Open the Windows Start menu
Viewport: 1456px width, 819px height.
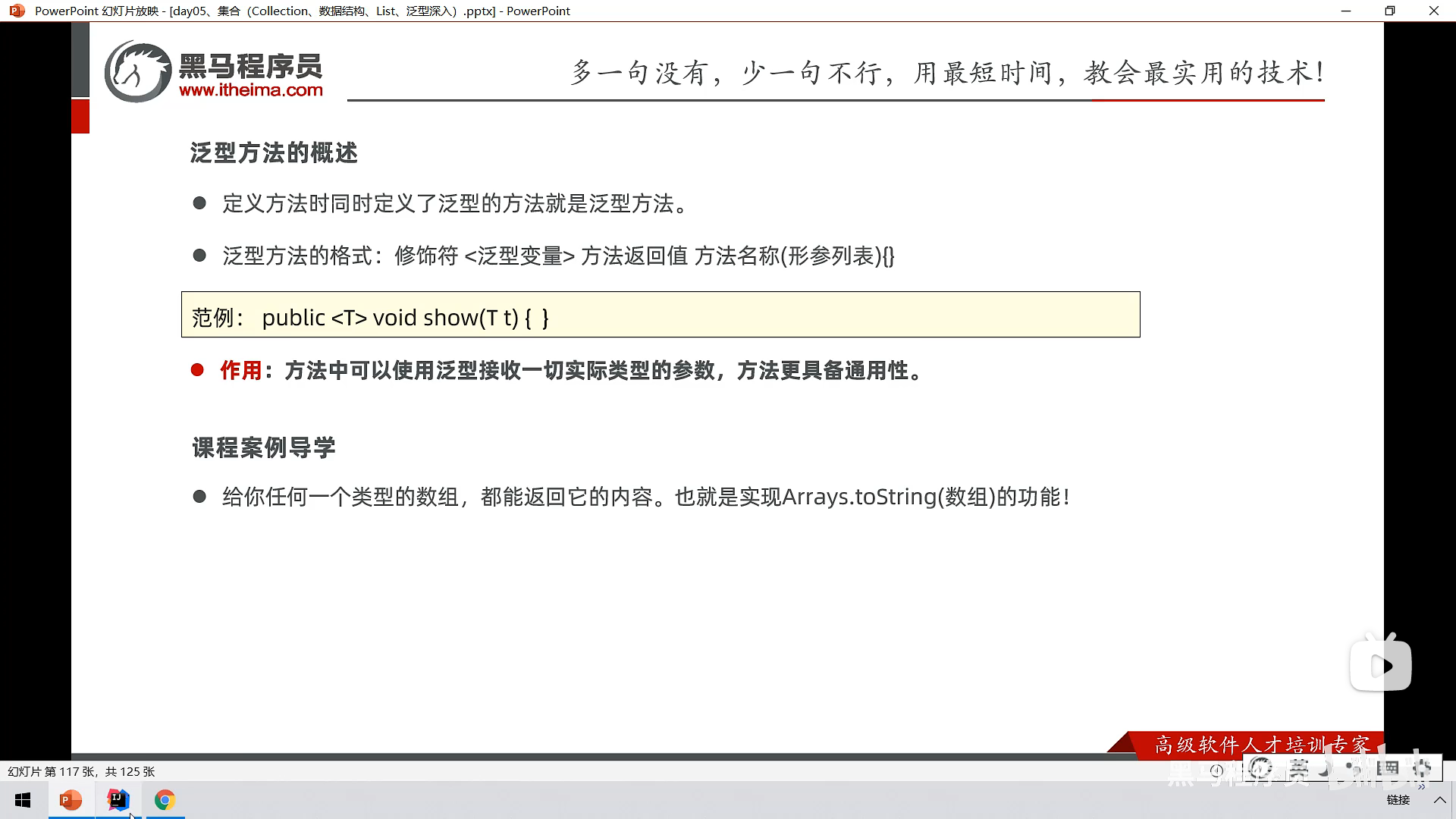[x=23, y=800]
